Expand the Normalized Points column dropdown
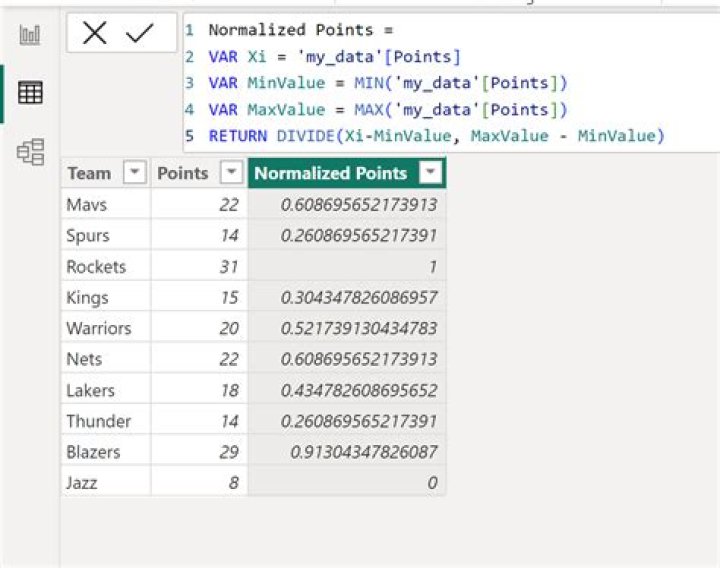Image resolution: width=720 pixels, height=568 pixels. point(430,173)
